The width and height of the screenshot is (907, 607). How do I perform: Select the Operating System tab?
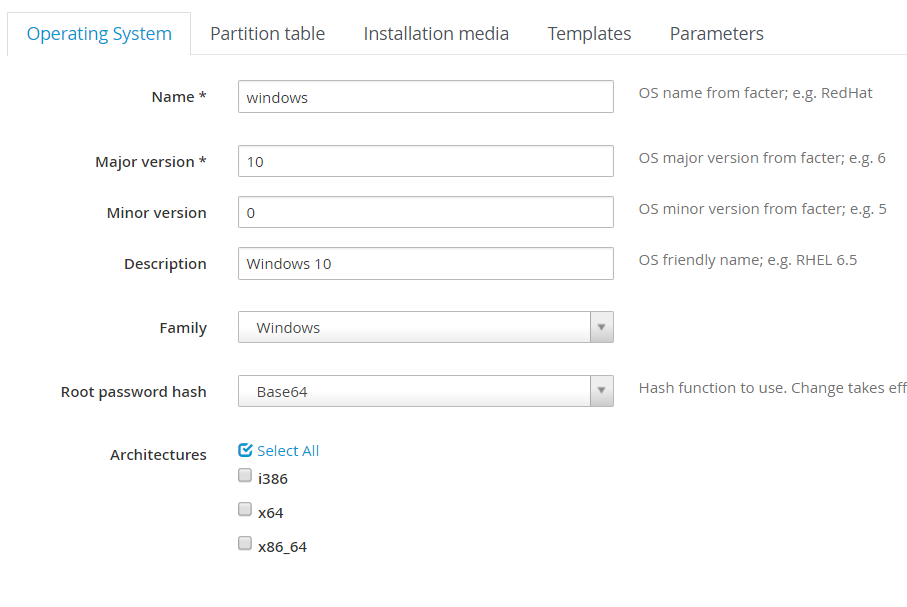point(99,34)
